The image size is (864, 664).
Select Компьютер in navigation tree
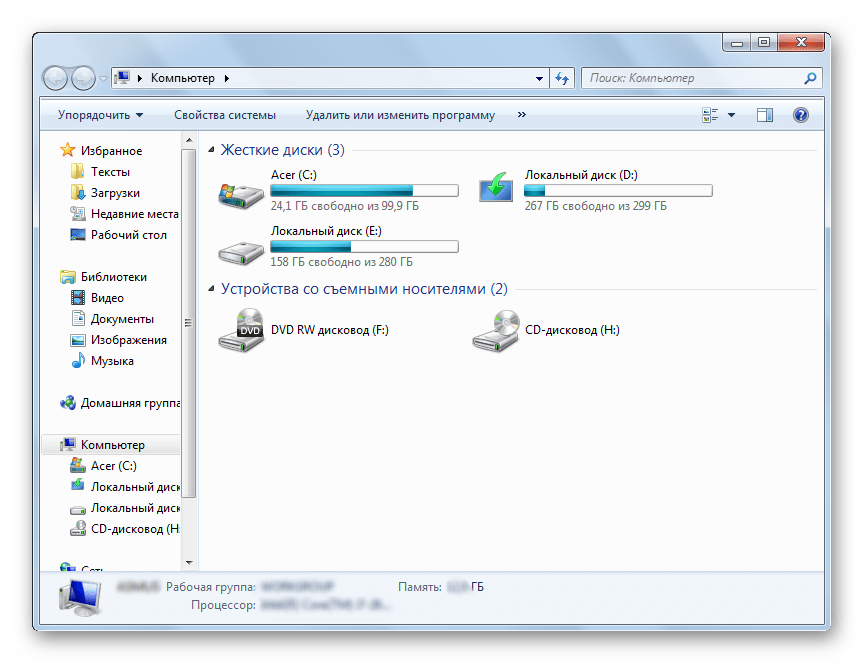(112, 445)
